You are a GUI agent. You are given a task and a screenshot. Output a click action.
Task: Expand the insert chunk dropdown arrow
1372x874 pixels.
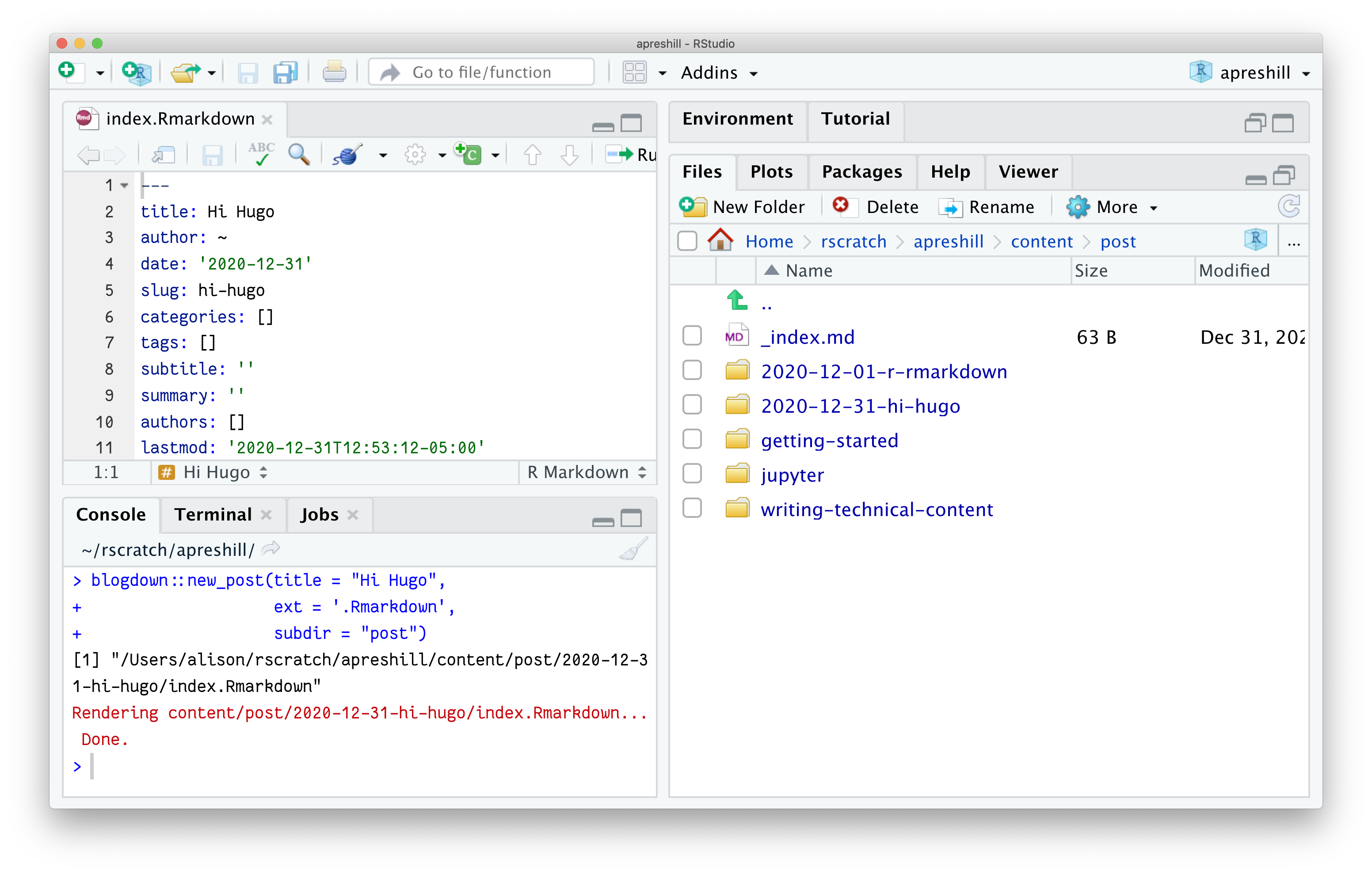click(495, 155)
